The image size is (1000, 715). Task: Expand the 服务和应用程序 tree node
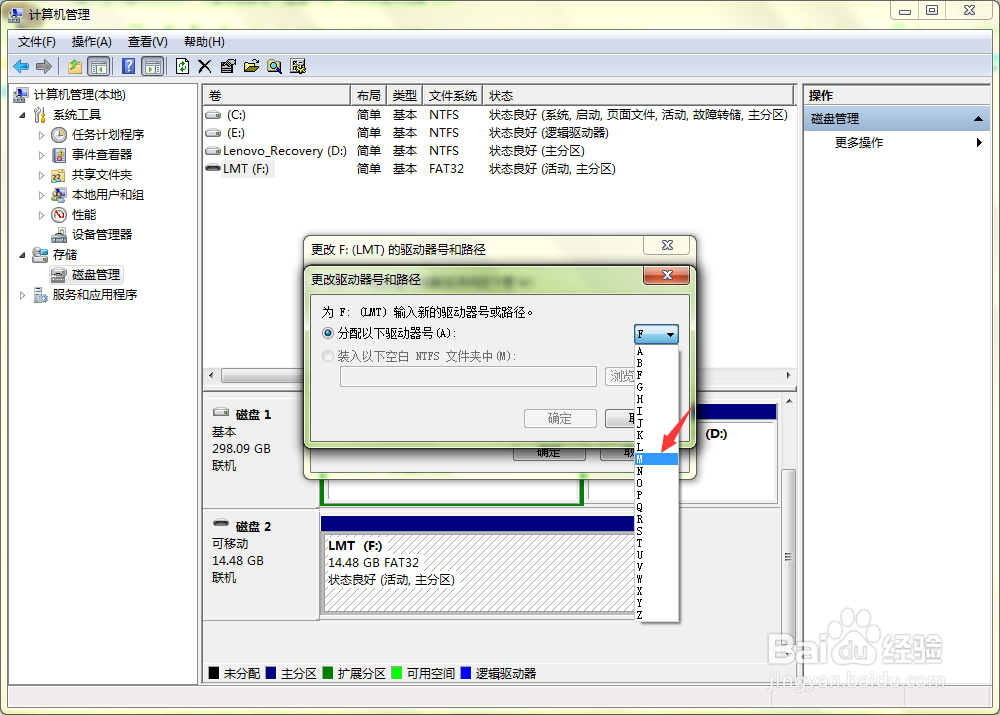pyautogui.click(x=22, y=295)
